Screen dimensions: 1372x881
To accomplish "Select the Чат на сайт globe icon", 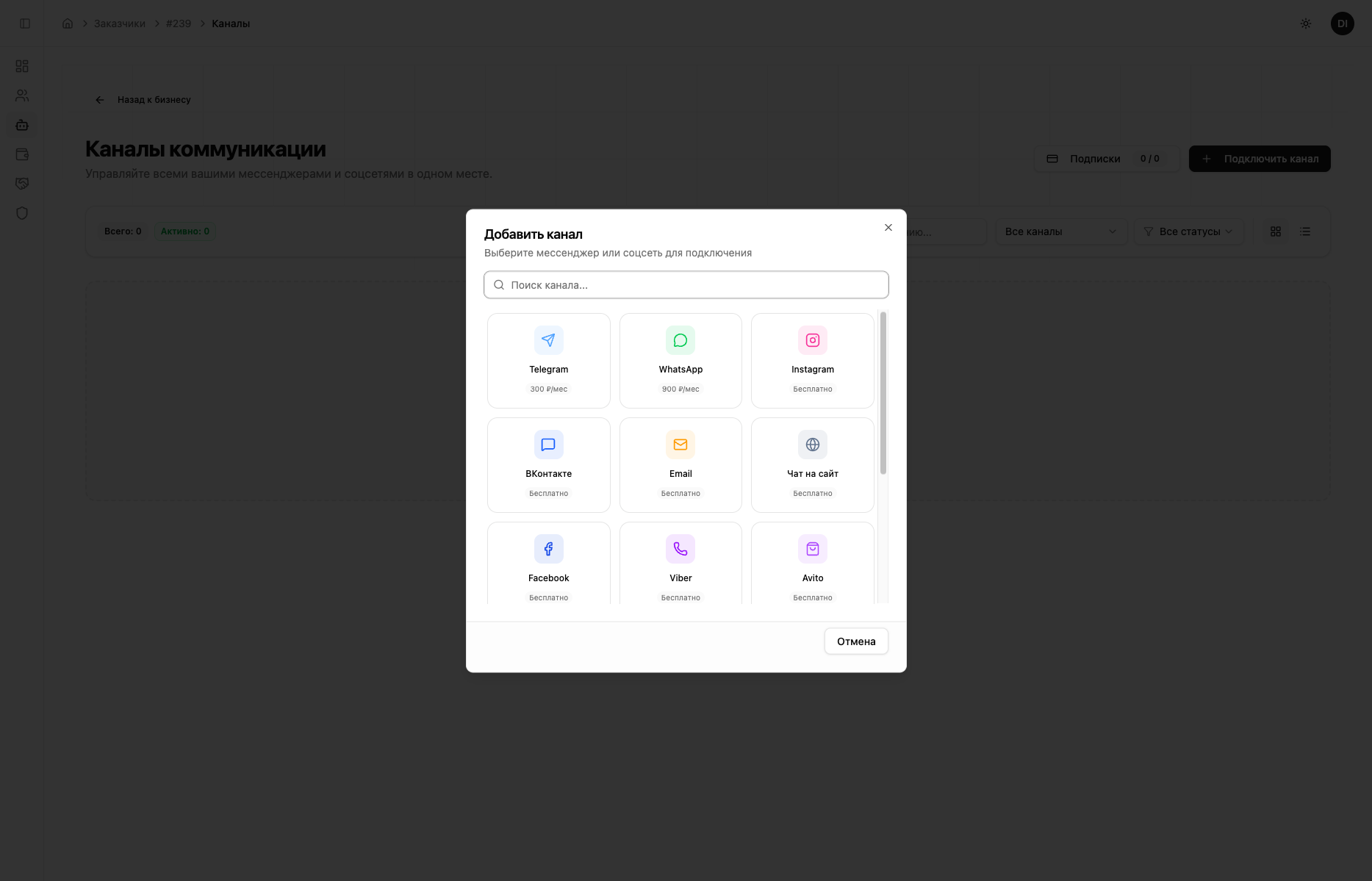I will (813, 445).
